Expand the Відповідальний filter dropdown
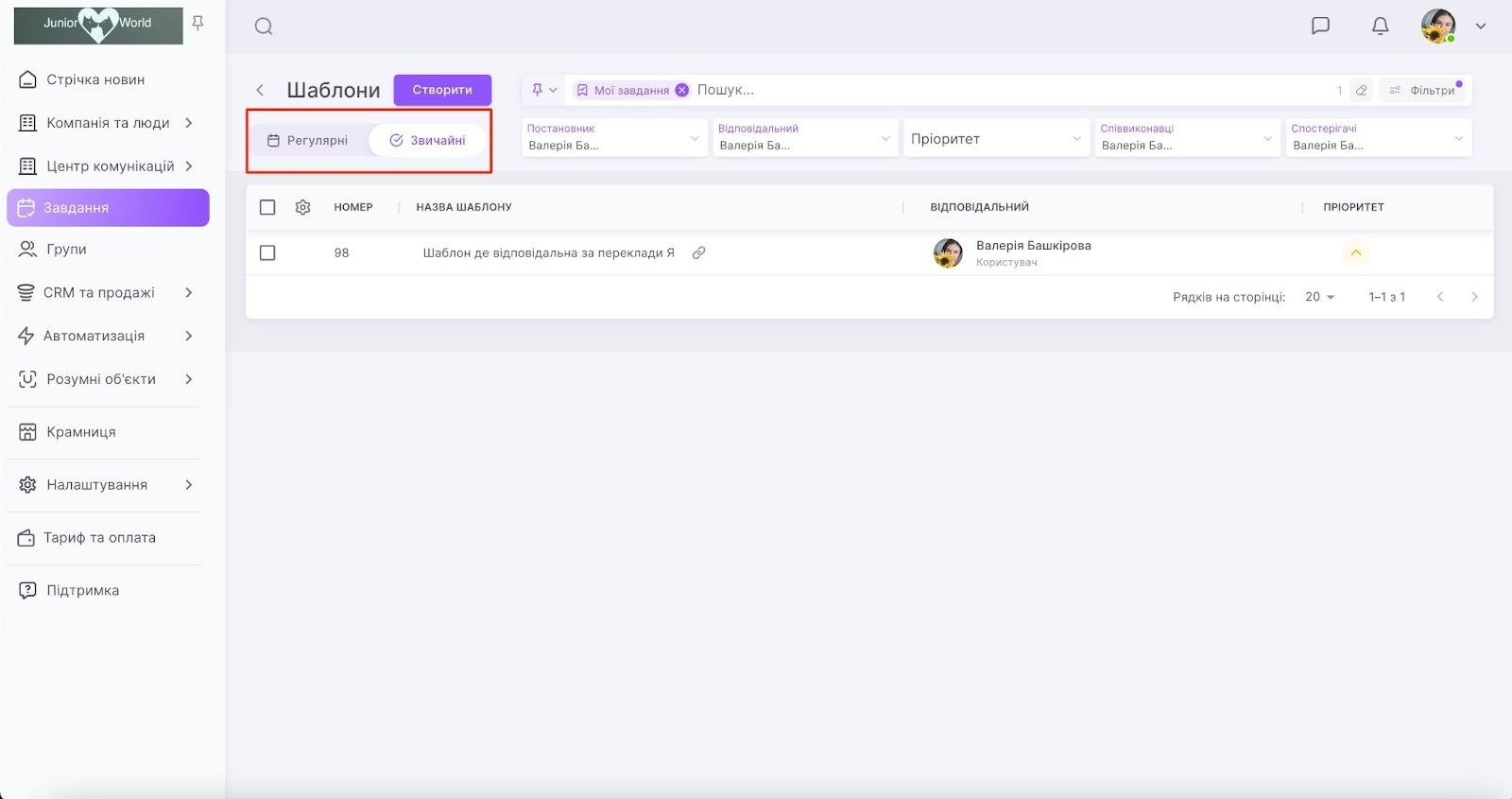 [804, 138]
